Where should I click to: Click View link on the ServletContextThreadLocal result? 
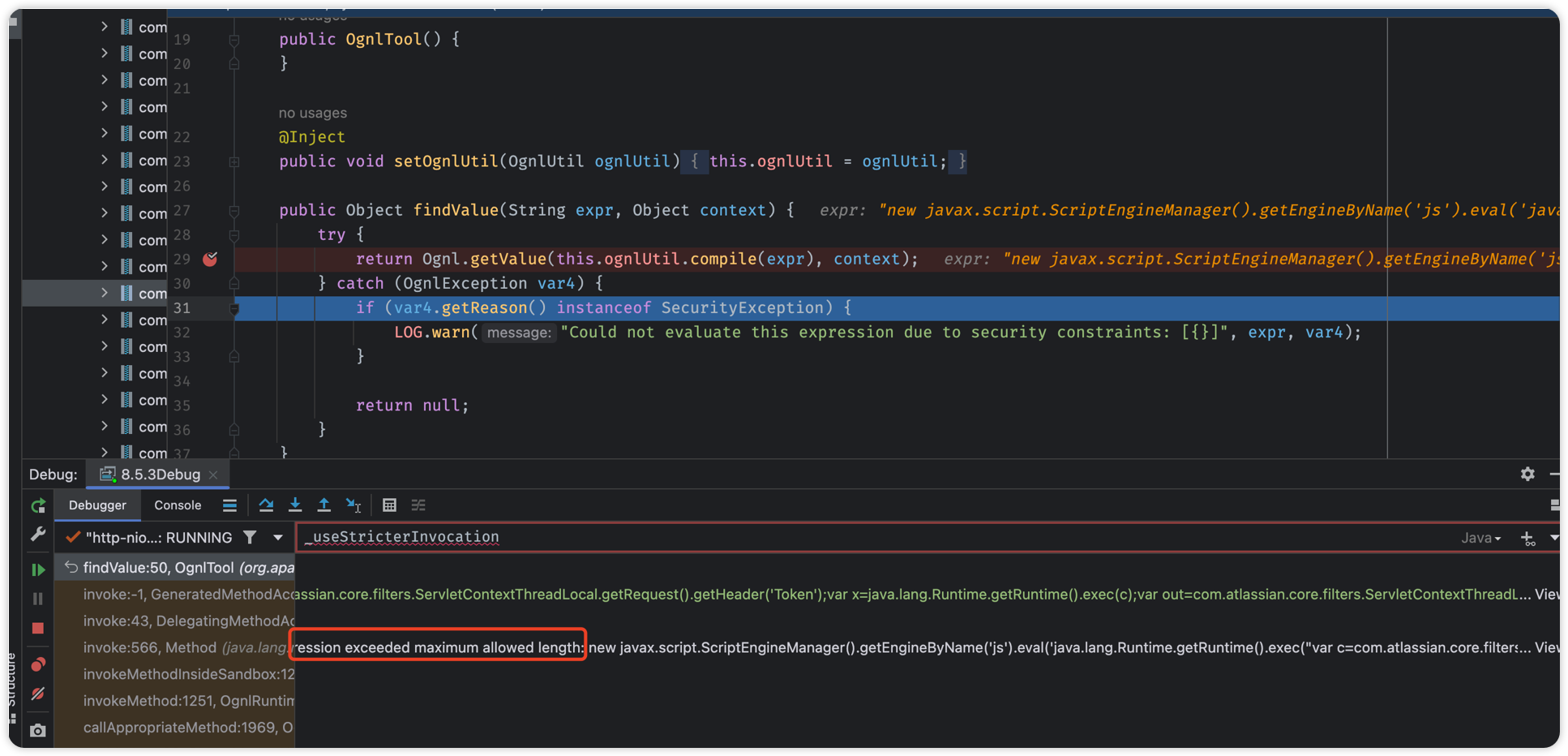coord(1547,595)
